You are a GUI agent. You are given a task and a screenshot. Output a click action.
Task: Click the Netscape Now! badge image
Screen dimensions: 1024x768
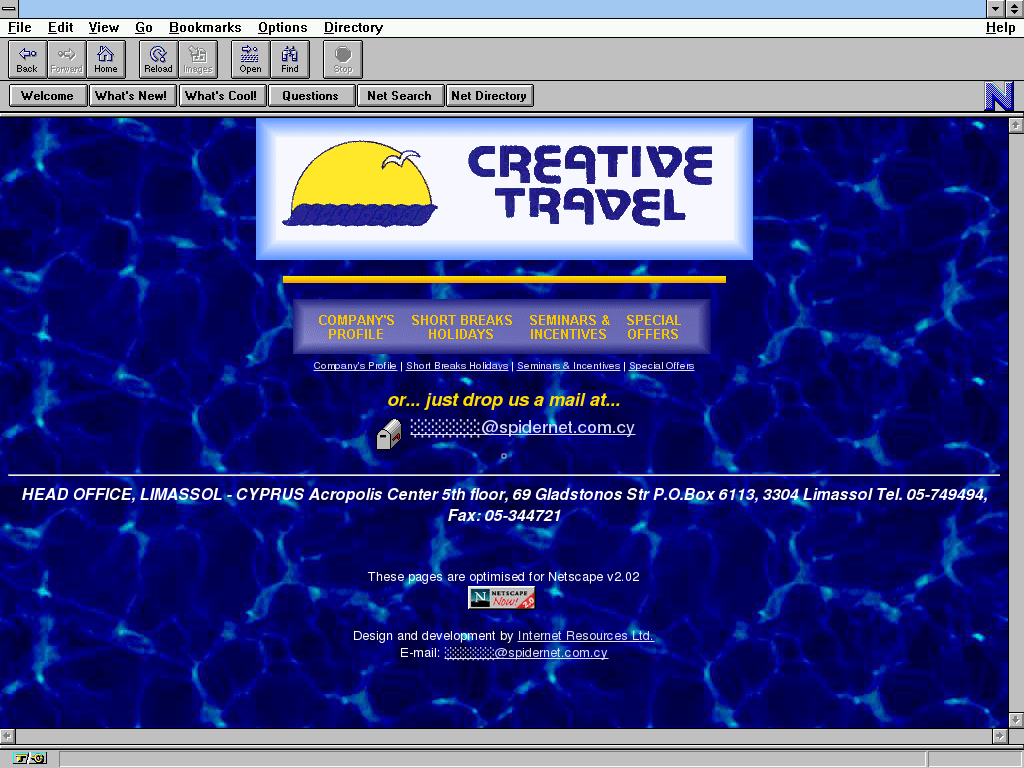coord(501,598)
